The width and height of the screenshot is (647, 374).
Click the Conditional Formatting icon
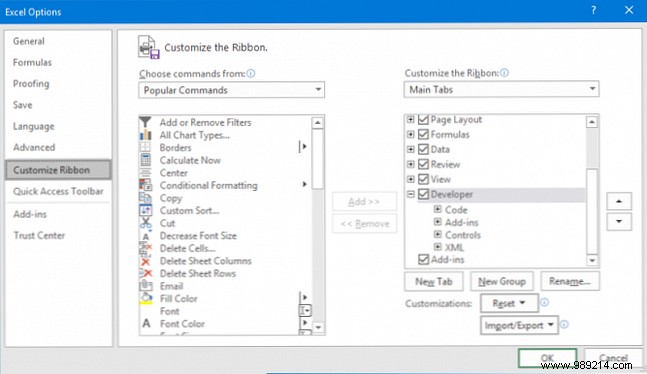coord(145,185)
